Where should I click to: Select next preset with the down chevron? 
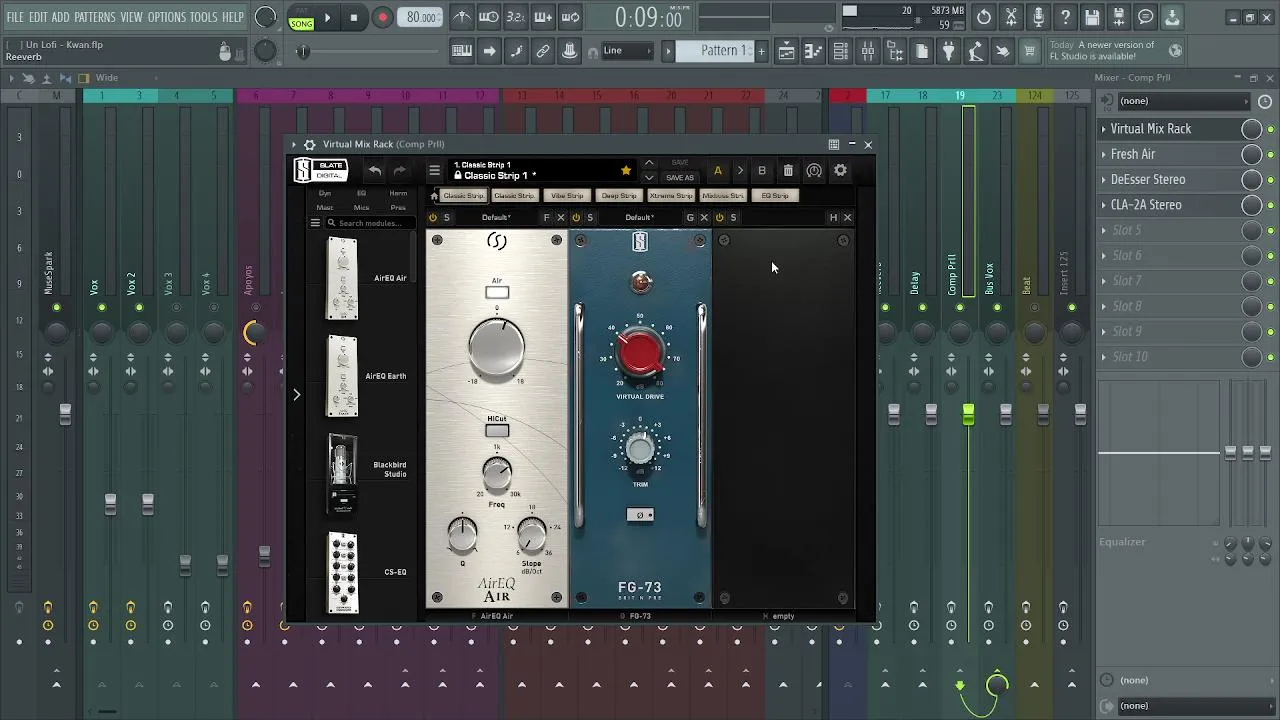click(x=649, y=178)
